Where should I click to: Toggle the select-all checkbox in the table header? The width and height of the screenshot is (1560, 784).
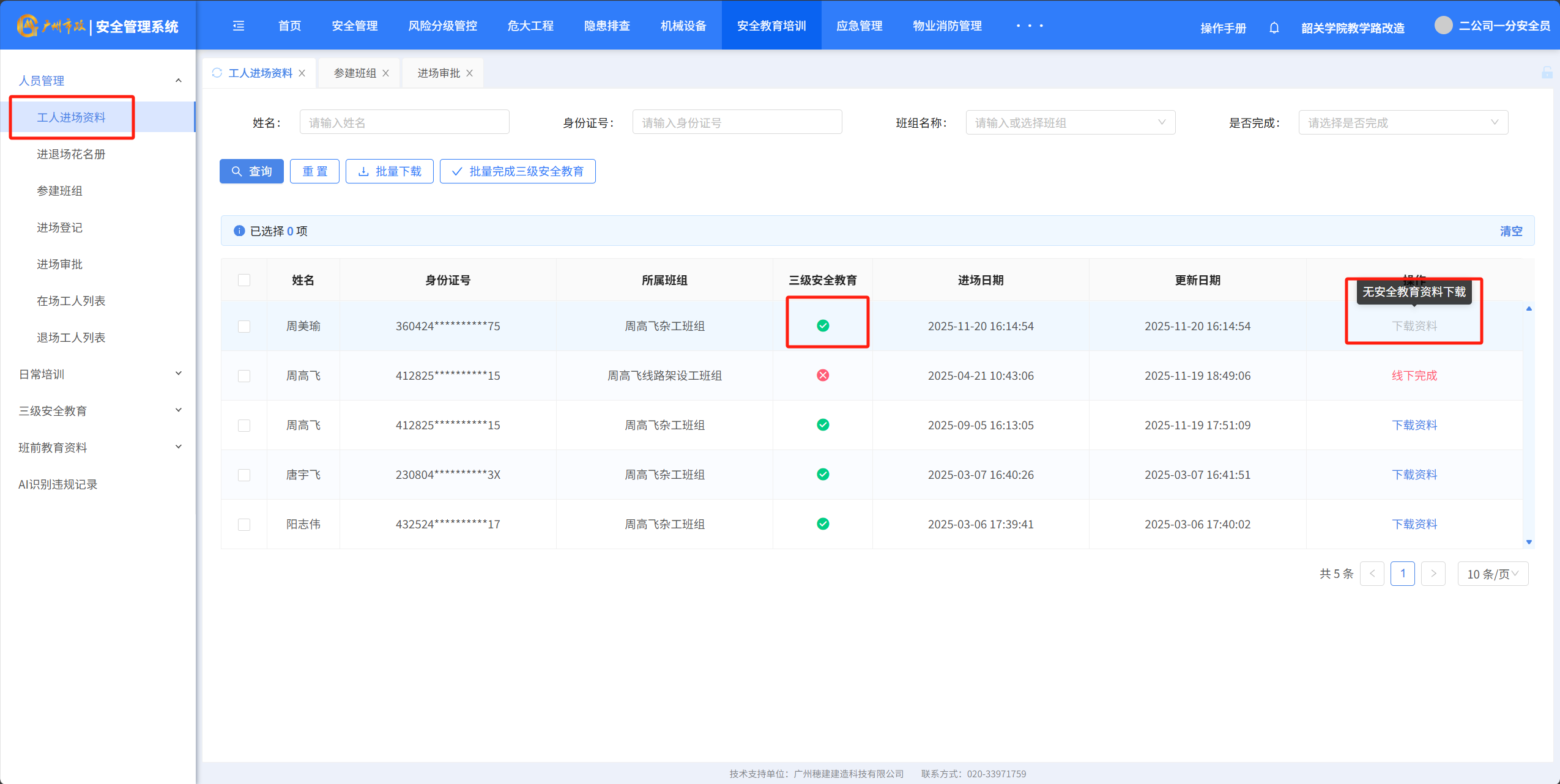[x=244, y=280]
